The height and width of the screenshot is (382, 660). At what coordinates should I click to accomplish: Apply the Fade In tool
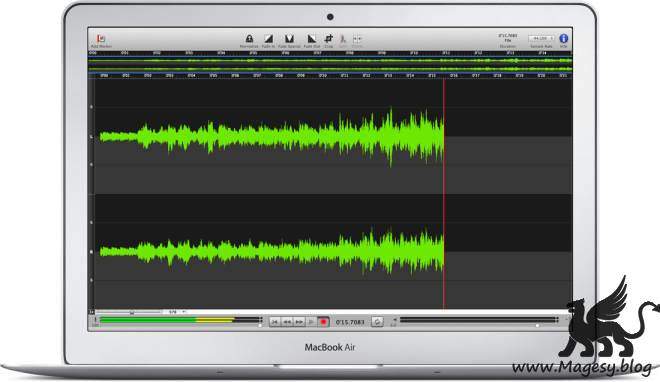coord(269,39)
